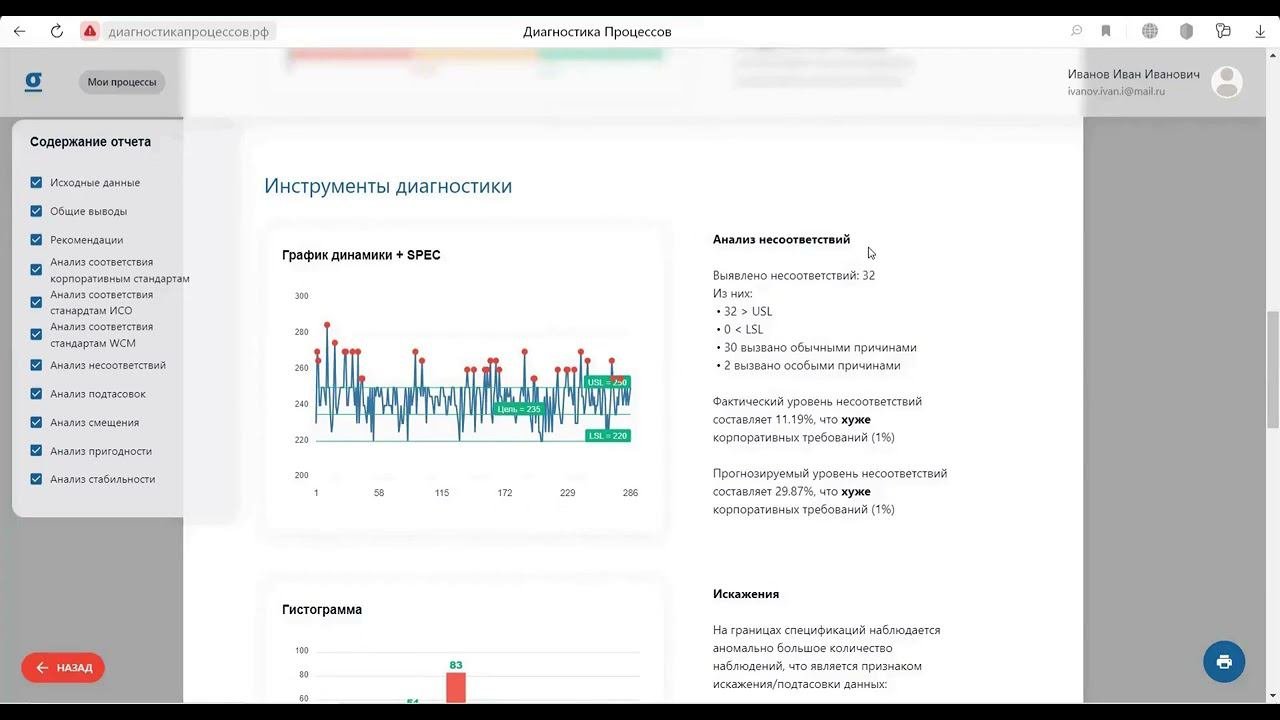Uncheck the Общие выводы checkbox
This screenshot has height=720, width=1280.
[x=36, y=211]
